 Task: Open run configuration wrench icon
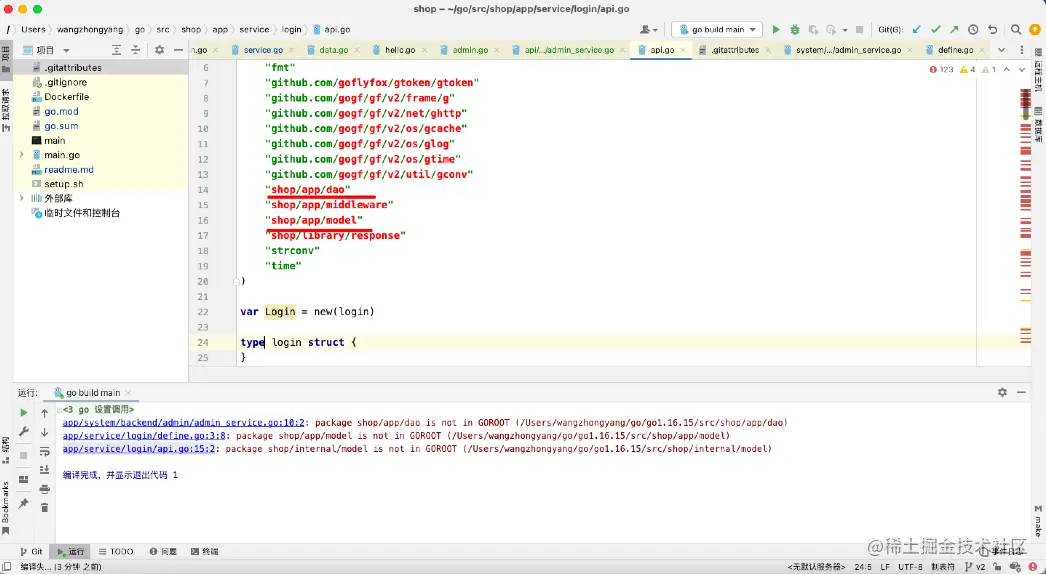pyautogui.click(x=23, y=432)
